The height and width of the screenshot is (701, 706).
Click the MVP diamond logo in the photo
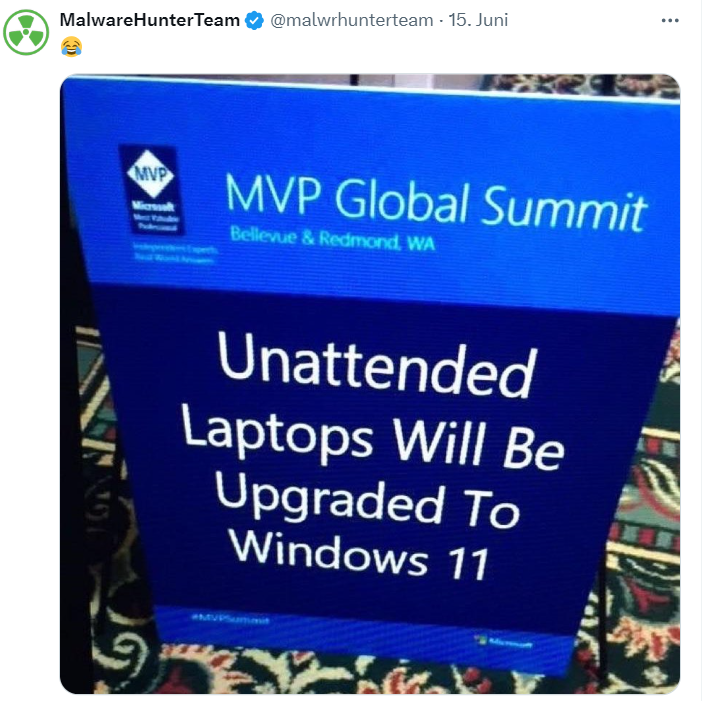[150, 174]
